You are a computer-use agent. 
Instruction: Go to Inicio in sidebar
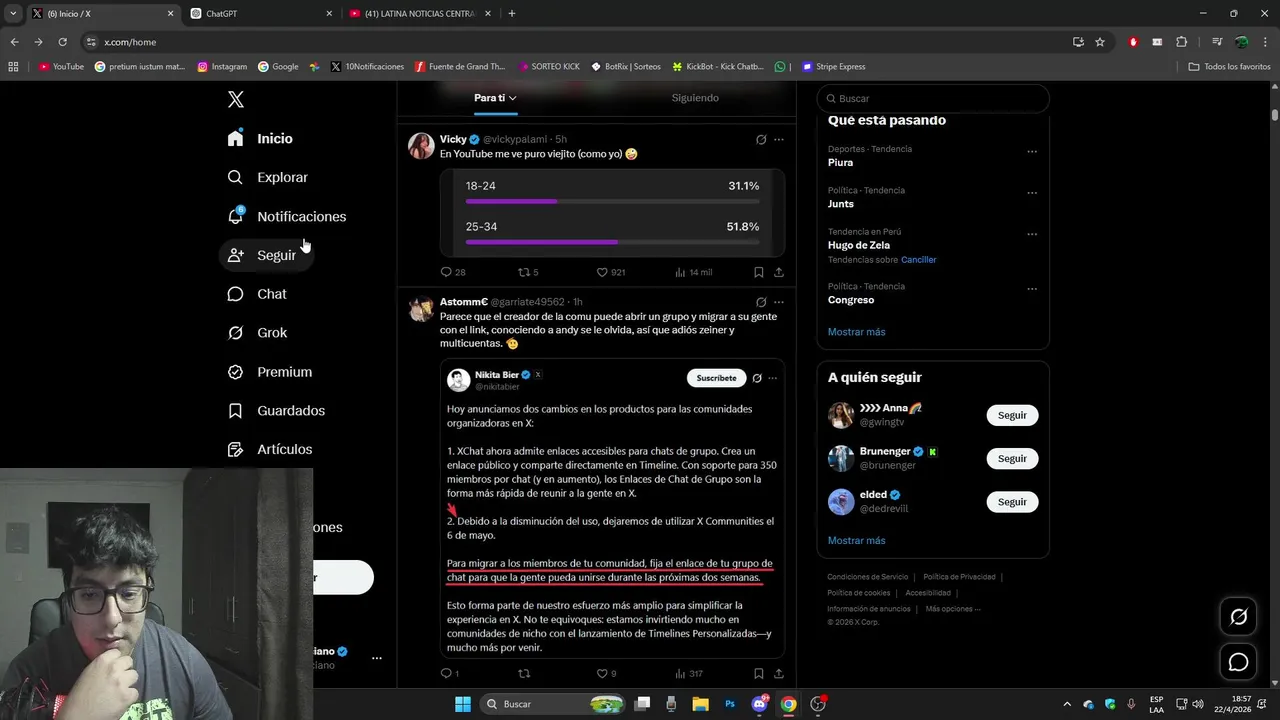260,139
